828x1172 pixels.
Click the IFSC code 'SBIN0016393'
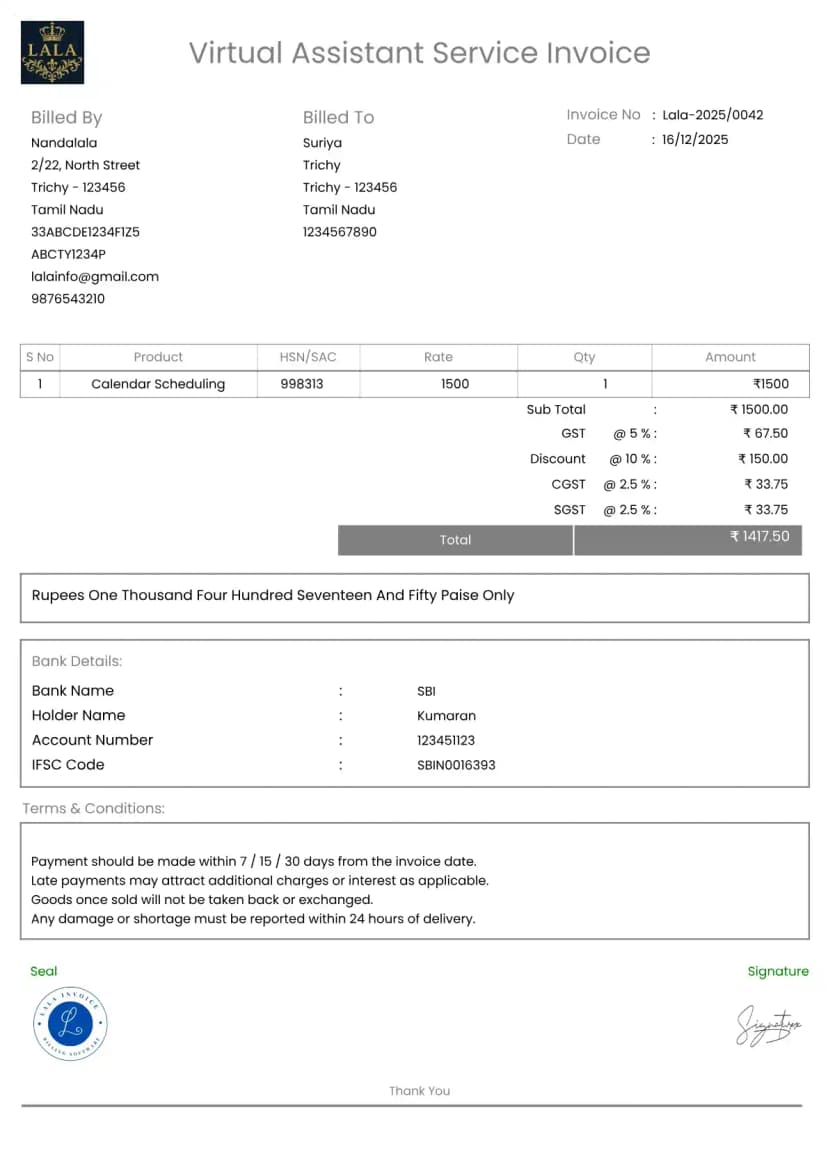(x=456, y=765)
